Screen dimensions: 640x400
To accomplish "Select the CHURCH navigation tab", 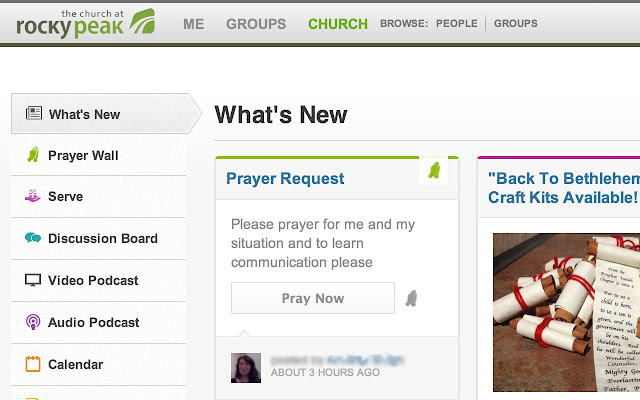I will (338, 24).
